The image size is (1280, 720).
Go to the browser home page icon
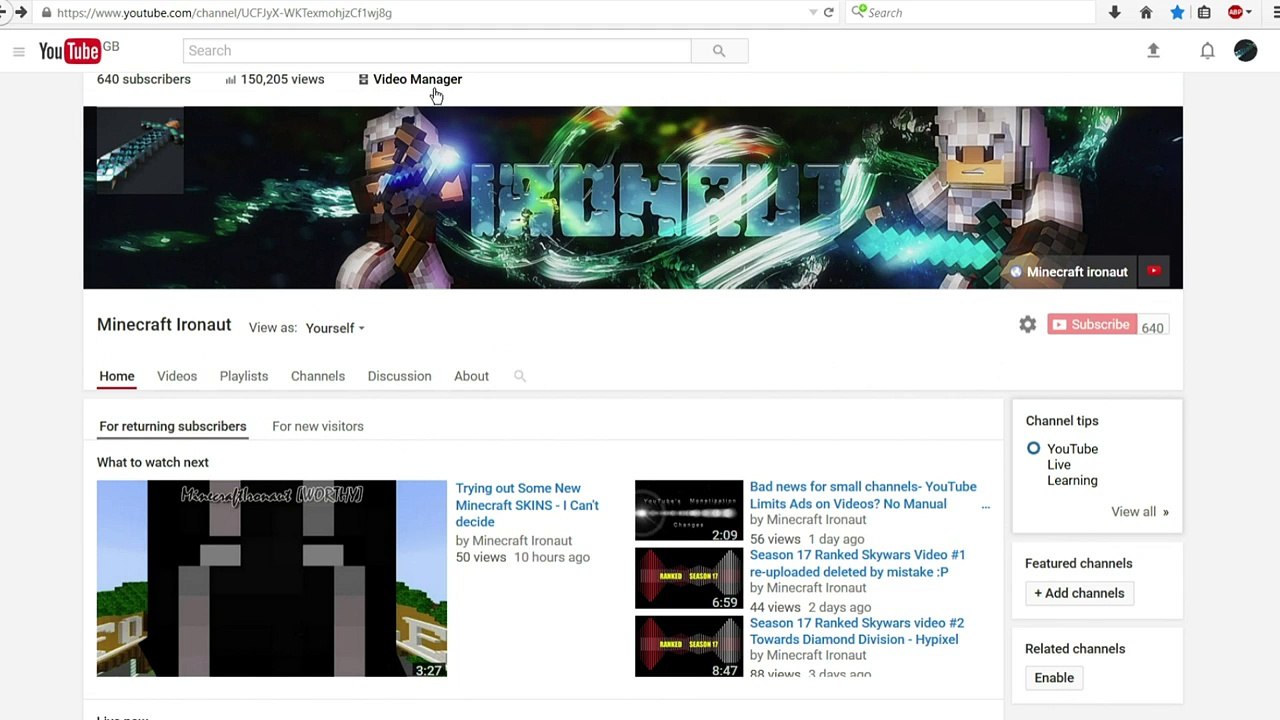pyautogui.click(x=1146, y=13)
